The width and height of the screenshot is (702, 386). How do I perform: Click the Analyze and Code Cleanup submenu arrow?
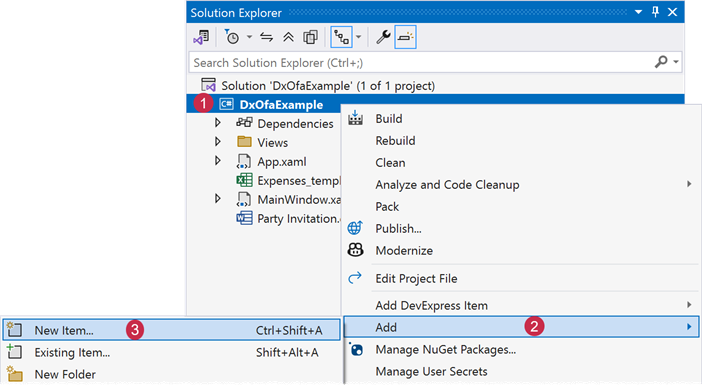click(689, 184)
